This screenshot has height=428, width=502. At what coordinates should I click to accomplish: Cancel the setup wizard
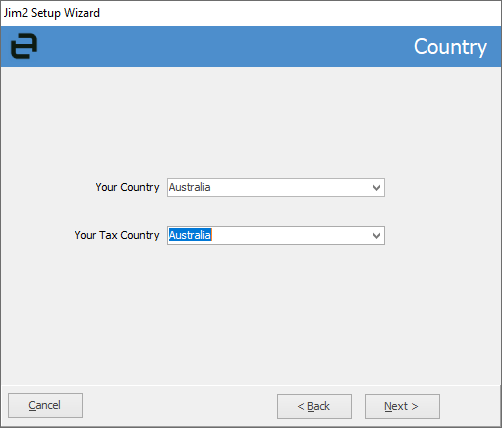(x=45, y=405)
